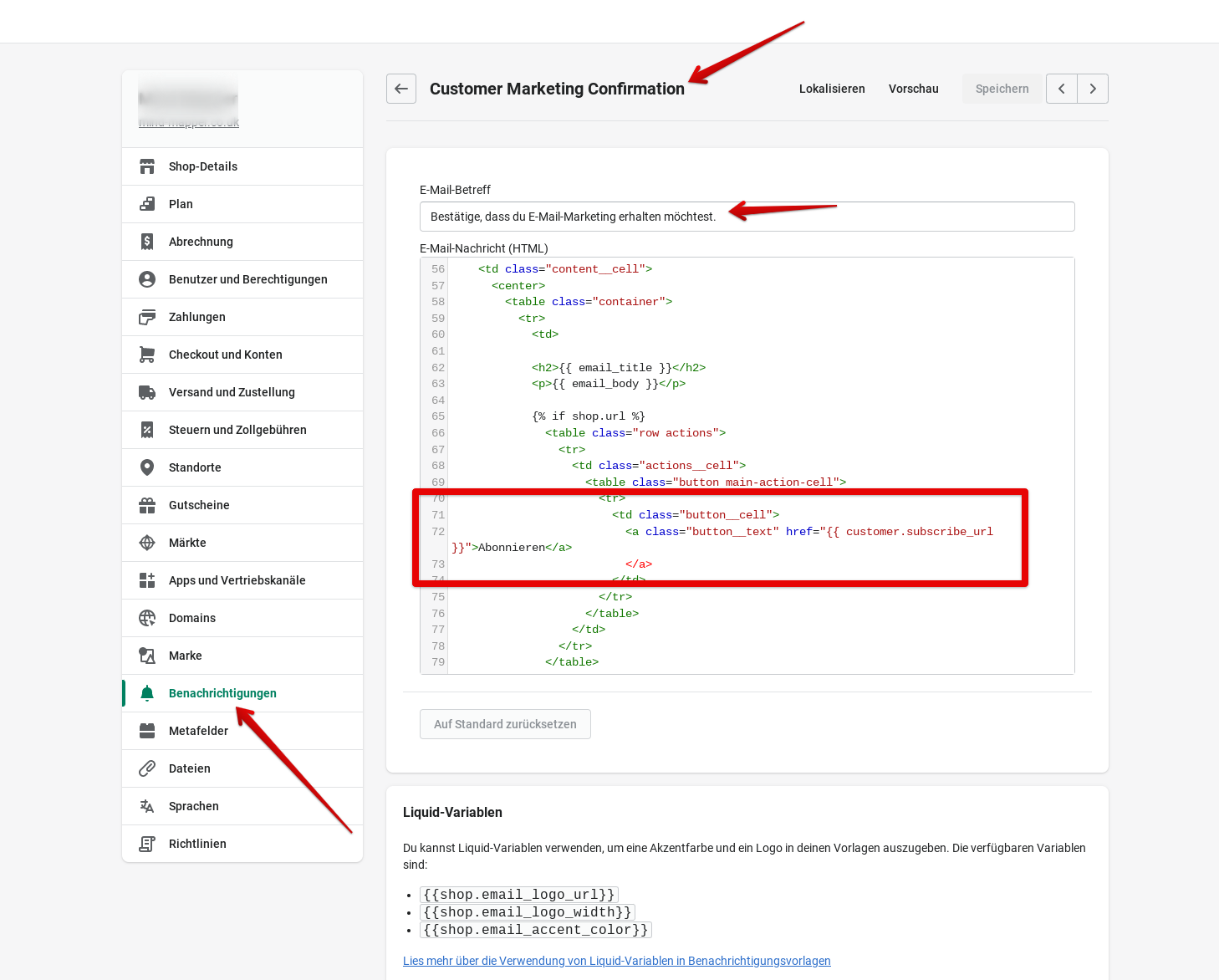The image size is (1219, 980).
Task: Open the Liquid-Variablen help link
Action: (x=616, y=961)
